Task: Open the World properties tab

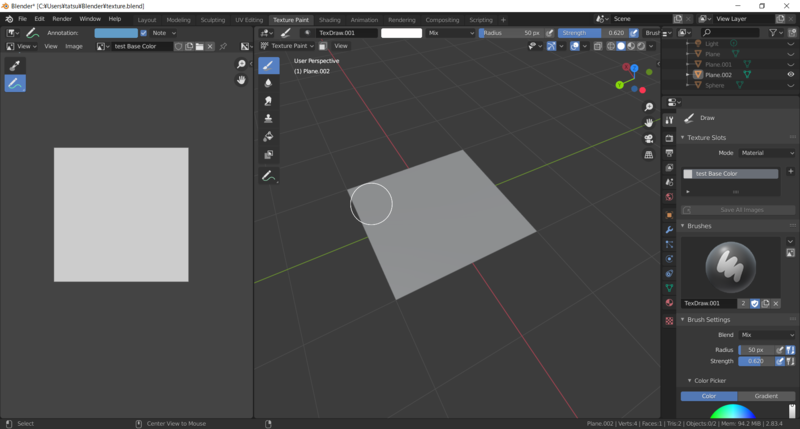Action: click(669, 197)
